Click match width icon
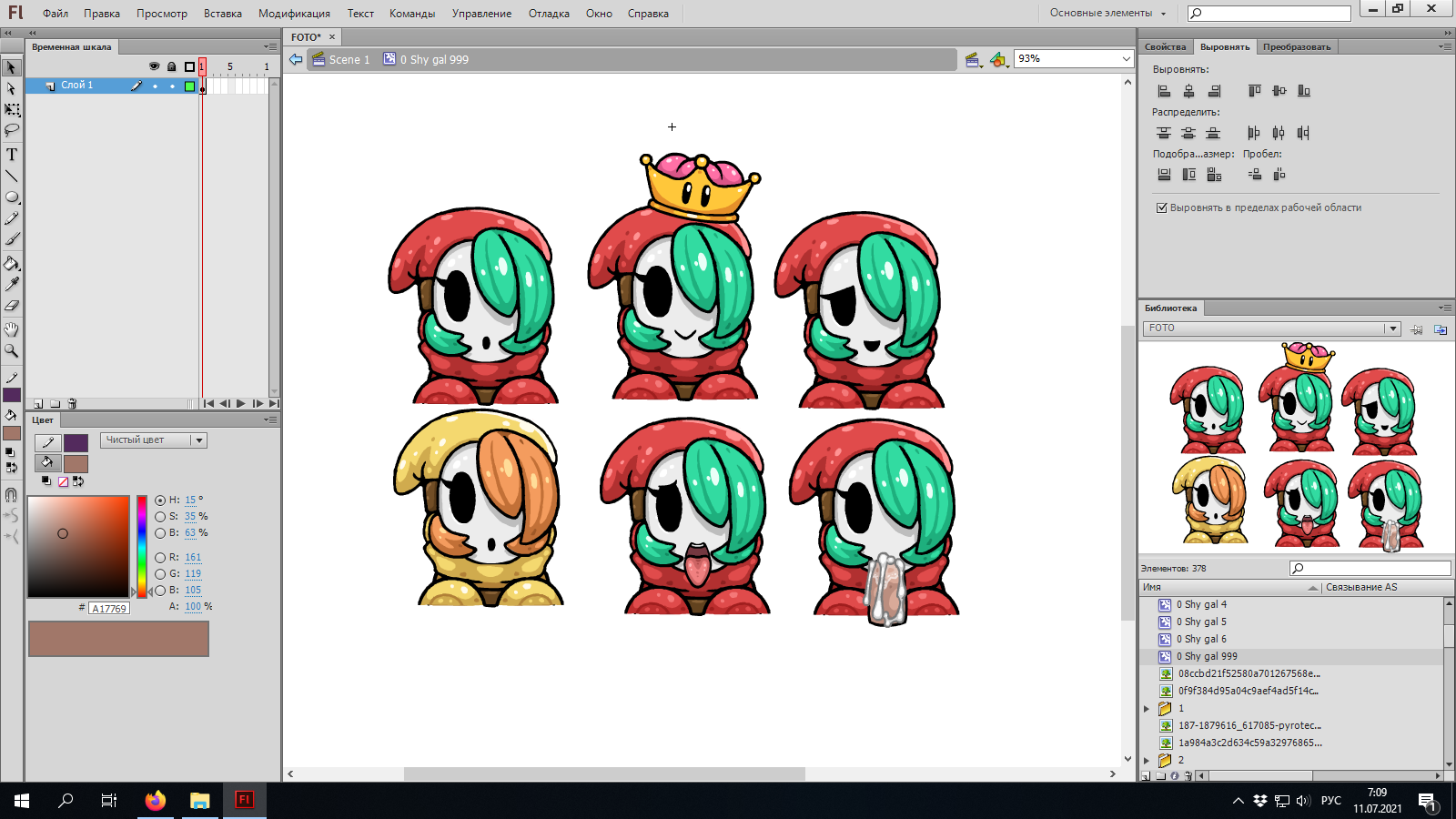This screenshot has height=819, width=1456. click(x=1164, y=175)
